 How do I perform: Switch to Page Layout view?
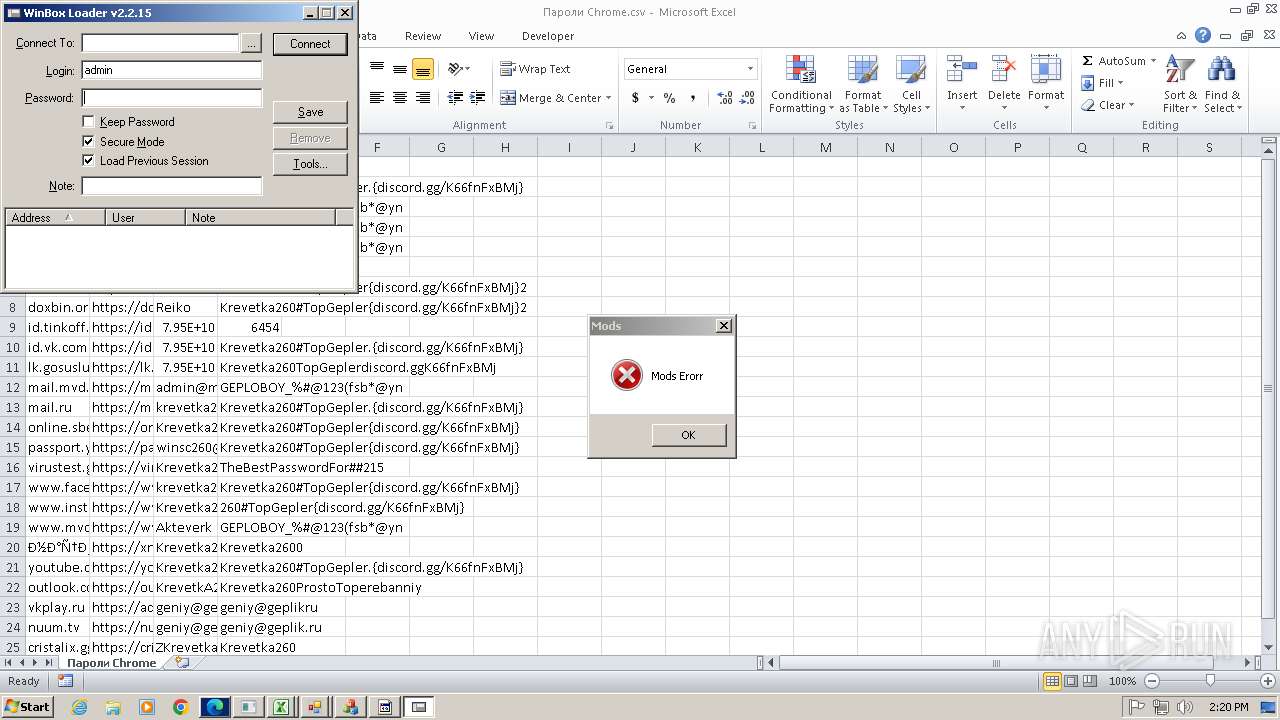pyautogui.click(x=1071, y=681)
